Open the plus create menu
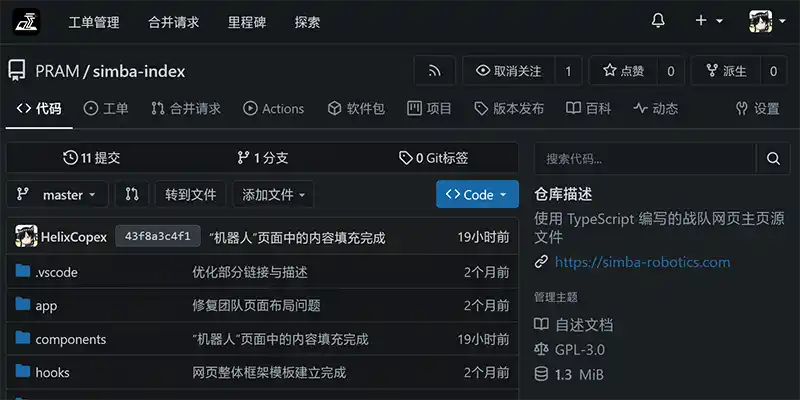800x400 pixels. 709,21
